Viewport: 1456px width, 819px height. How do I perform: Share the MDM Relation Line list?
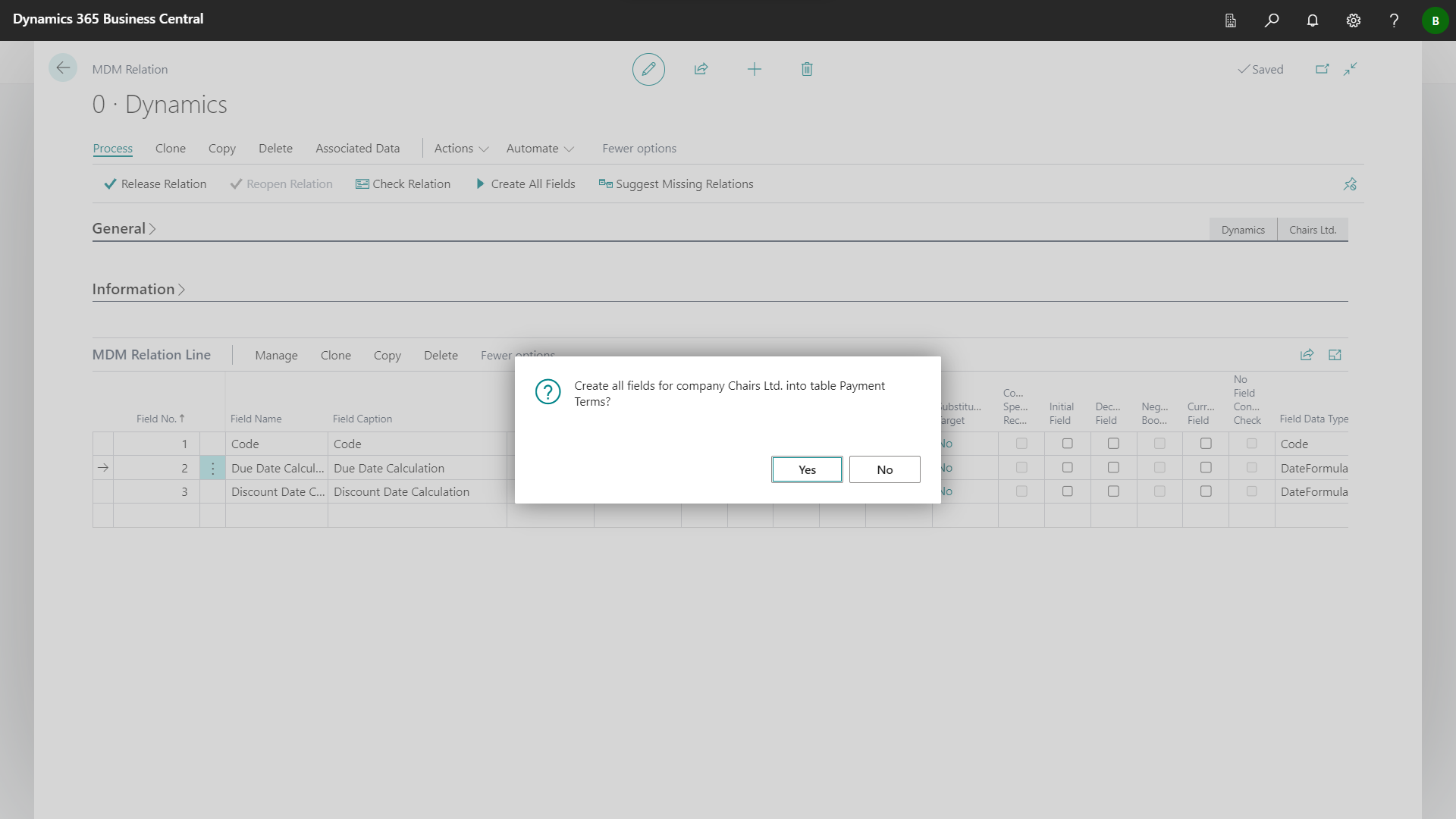(x=1307, y=355)
